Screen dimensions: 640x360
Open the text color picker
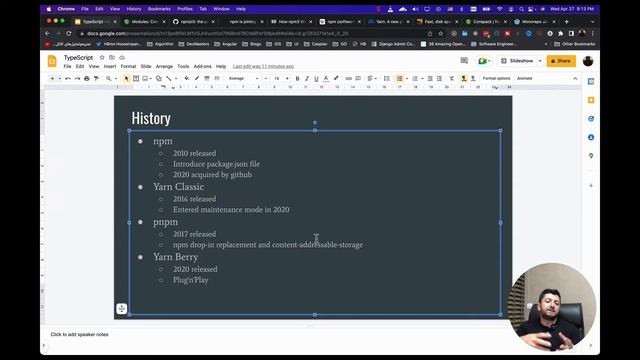pyautogui.click(x=326, y=78)
